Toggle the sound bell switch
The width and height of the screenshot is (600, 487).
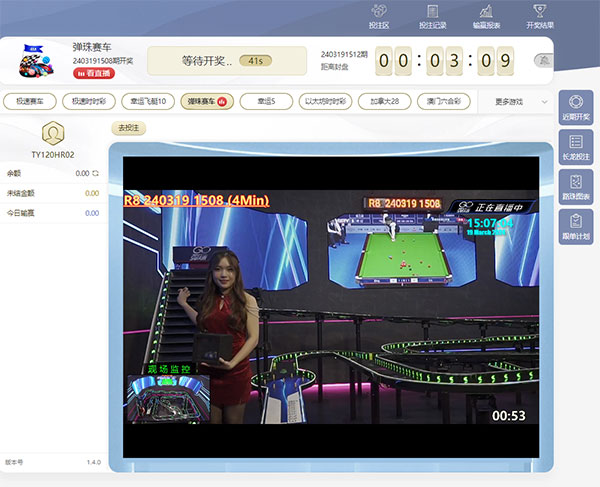pos(543,60)
